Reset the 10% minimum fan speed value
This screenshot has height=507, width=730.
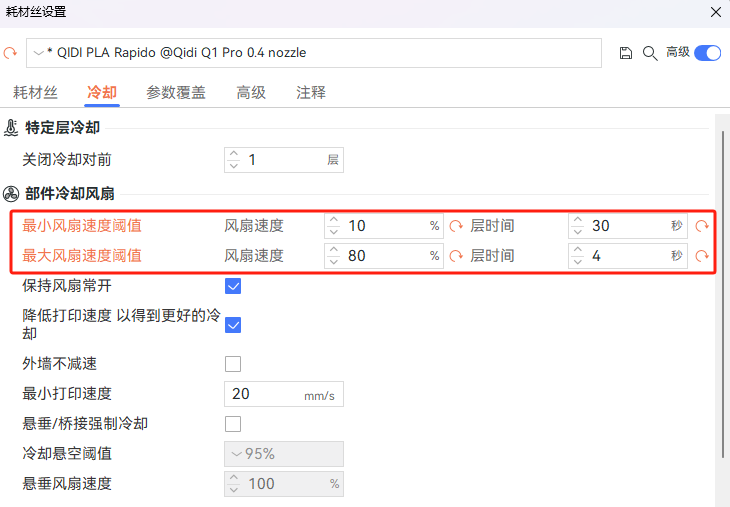(x=456, y=226)
